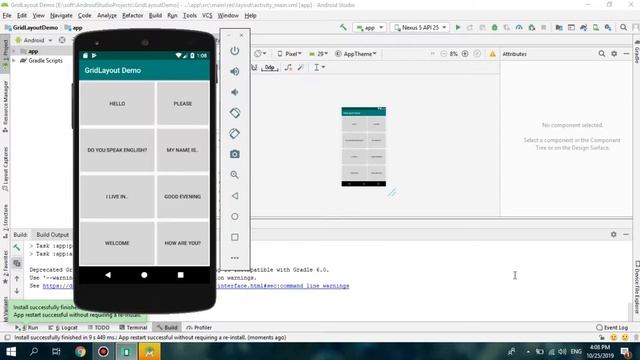Tap HOW ARE YOU? button

(x=183, y=243)
